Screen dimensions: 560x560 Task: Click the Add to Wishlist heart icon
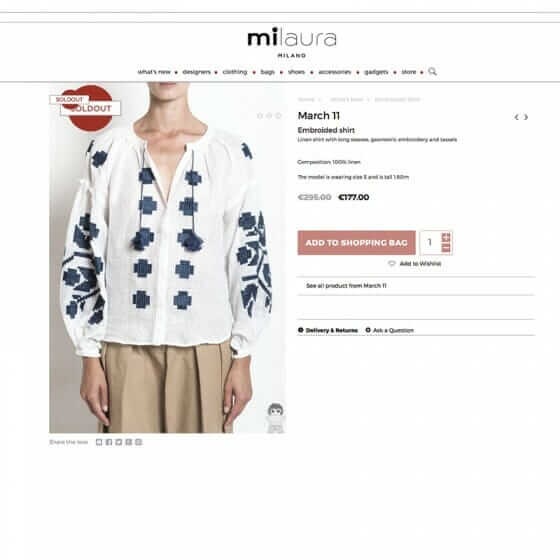pos(392,264)
